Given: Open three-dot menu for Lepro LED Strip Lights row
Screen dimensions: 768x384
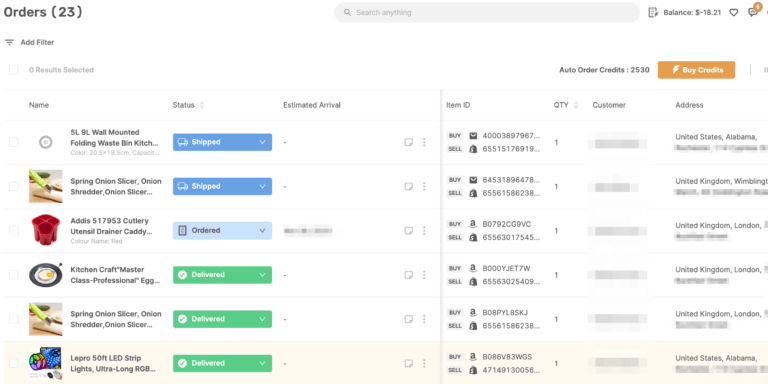Looking at the screenshot, I should point(424,363).
